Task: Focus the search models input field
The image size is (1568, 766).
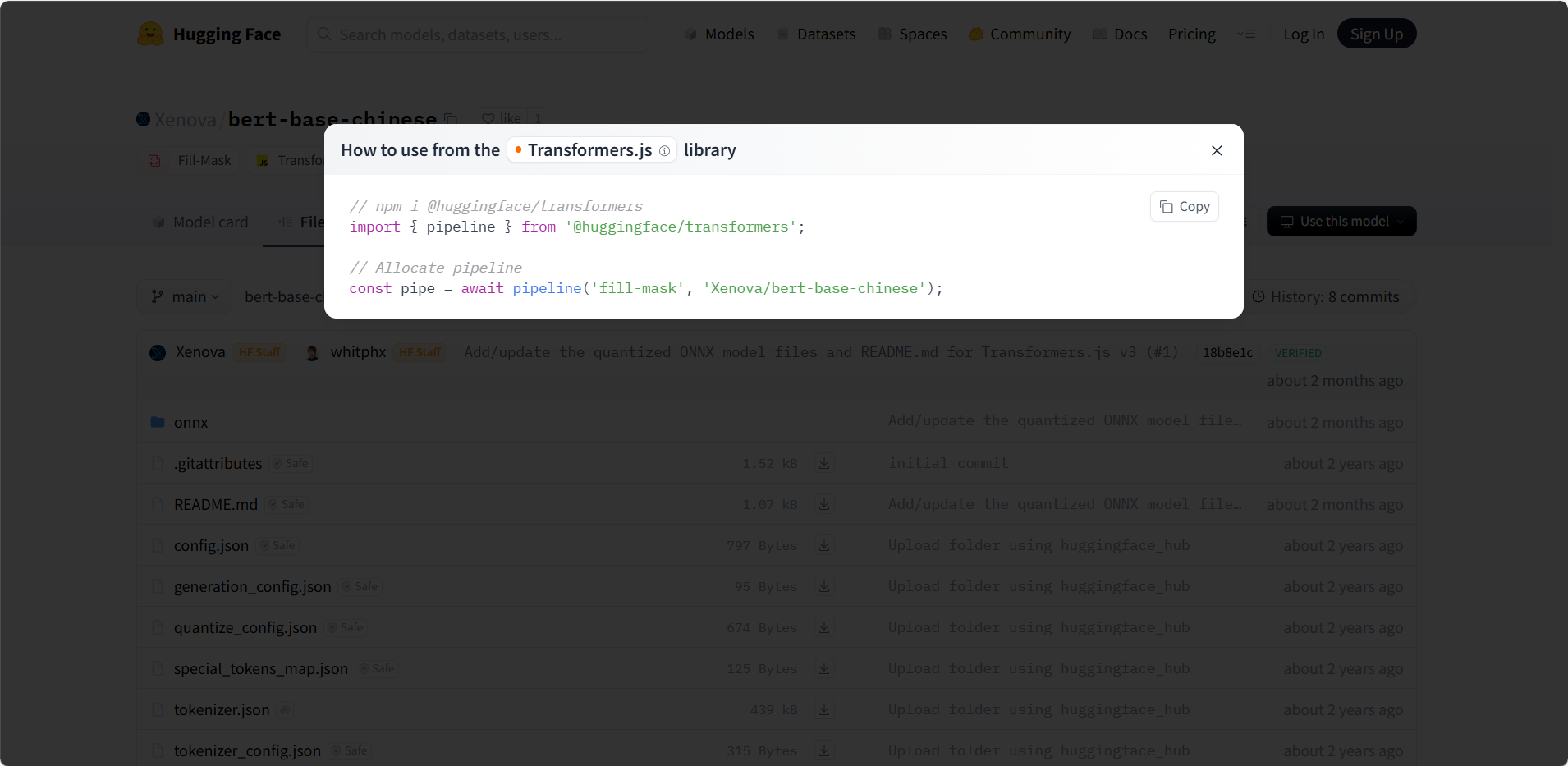Action: pos(478,34)
